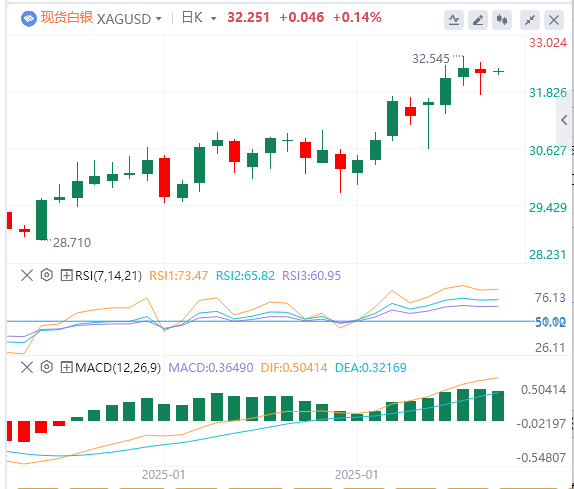Expand the RSI panel plus icon
Image resolution: width=574 pixels, height=489 pixels.
[66, 275]
